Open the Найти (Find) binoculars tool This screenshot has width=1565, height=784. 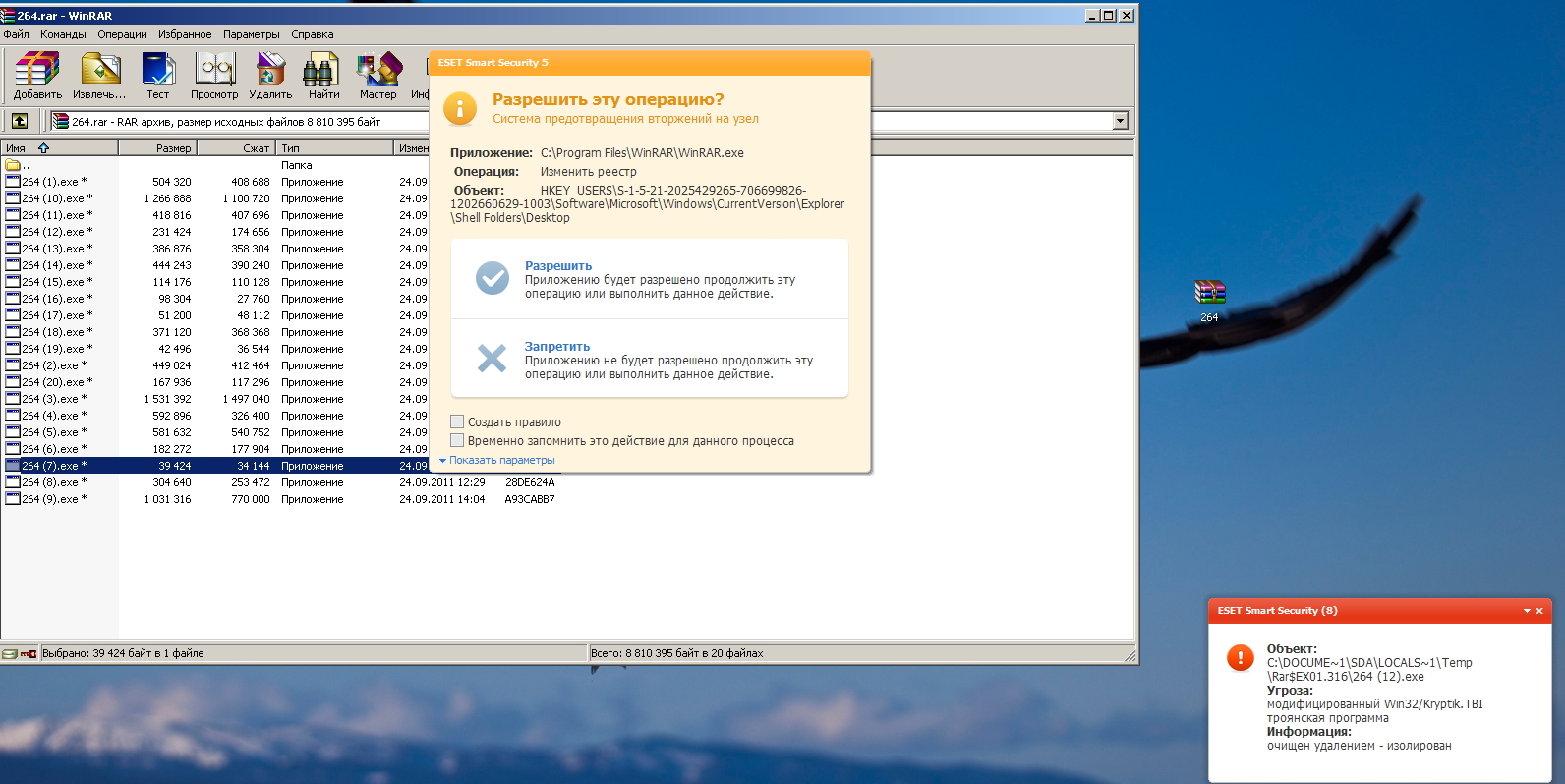[323, 76]
